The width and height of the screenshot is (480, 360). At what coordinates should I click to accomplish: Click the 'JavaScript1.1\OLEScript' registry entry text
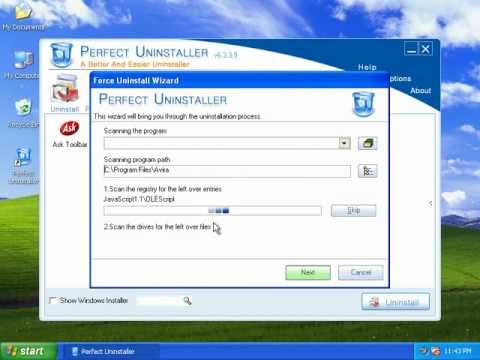pyautogui.click(x=139, y=199)
